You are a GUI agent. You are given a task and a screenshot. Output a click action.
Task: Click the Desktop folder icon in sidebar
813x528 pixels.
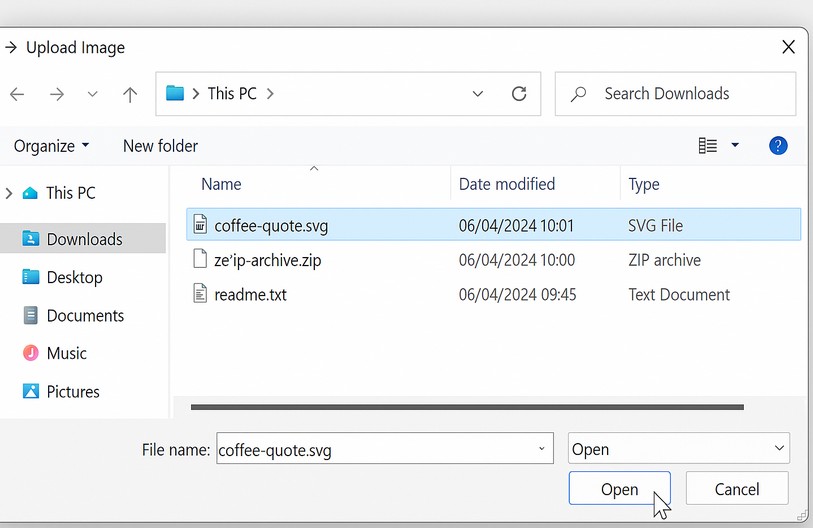click(x=31, y=276)
